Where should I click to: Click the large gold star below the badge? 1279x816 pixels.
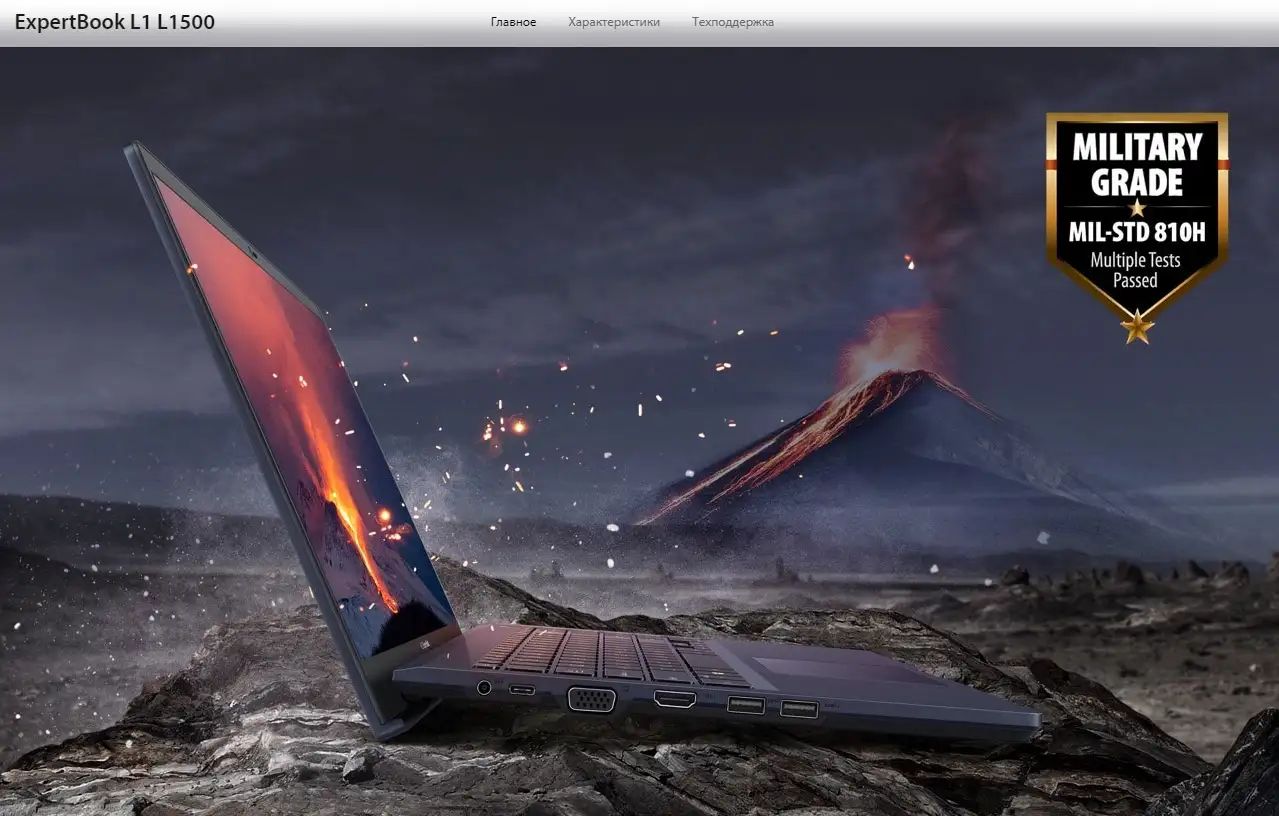[1137, 326]
